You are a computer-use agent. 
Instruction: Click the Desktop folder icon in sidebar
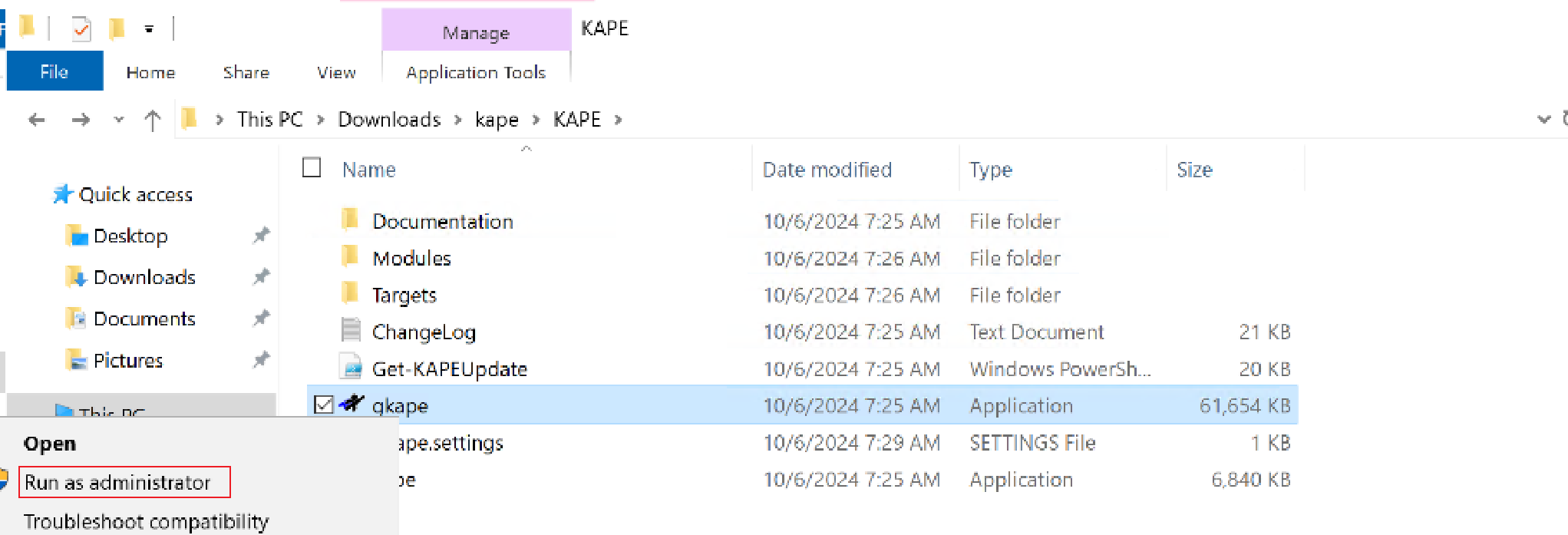77,235
